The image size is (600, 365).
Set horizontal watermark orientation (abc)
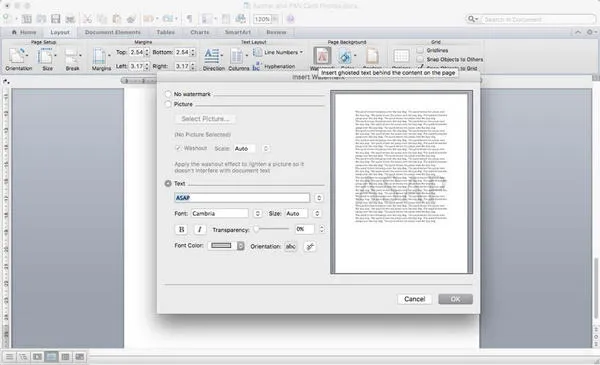coord(290,246)
